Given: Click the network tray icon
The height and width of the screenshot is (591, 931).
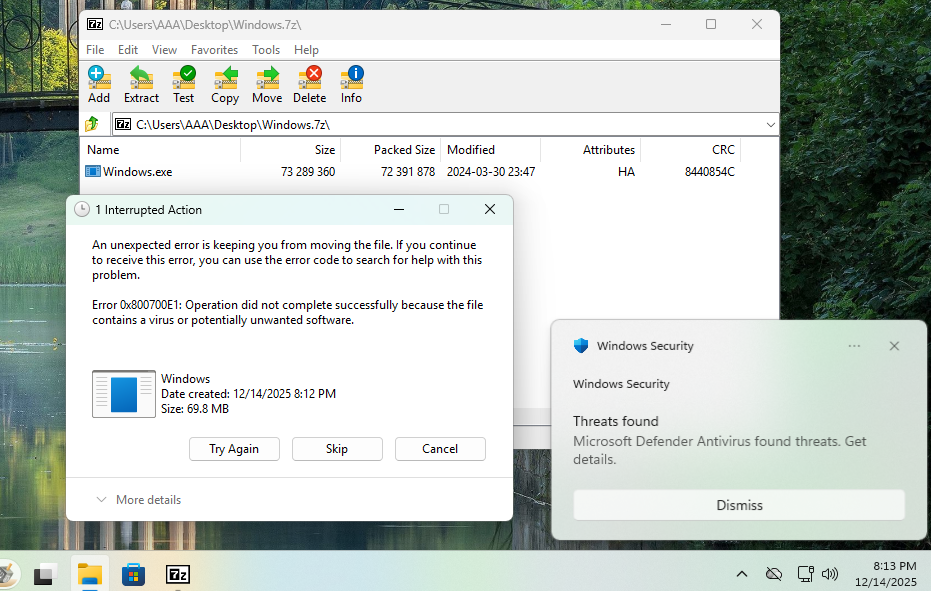Looking at the screenshot, I should coord(805,574).
